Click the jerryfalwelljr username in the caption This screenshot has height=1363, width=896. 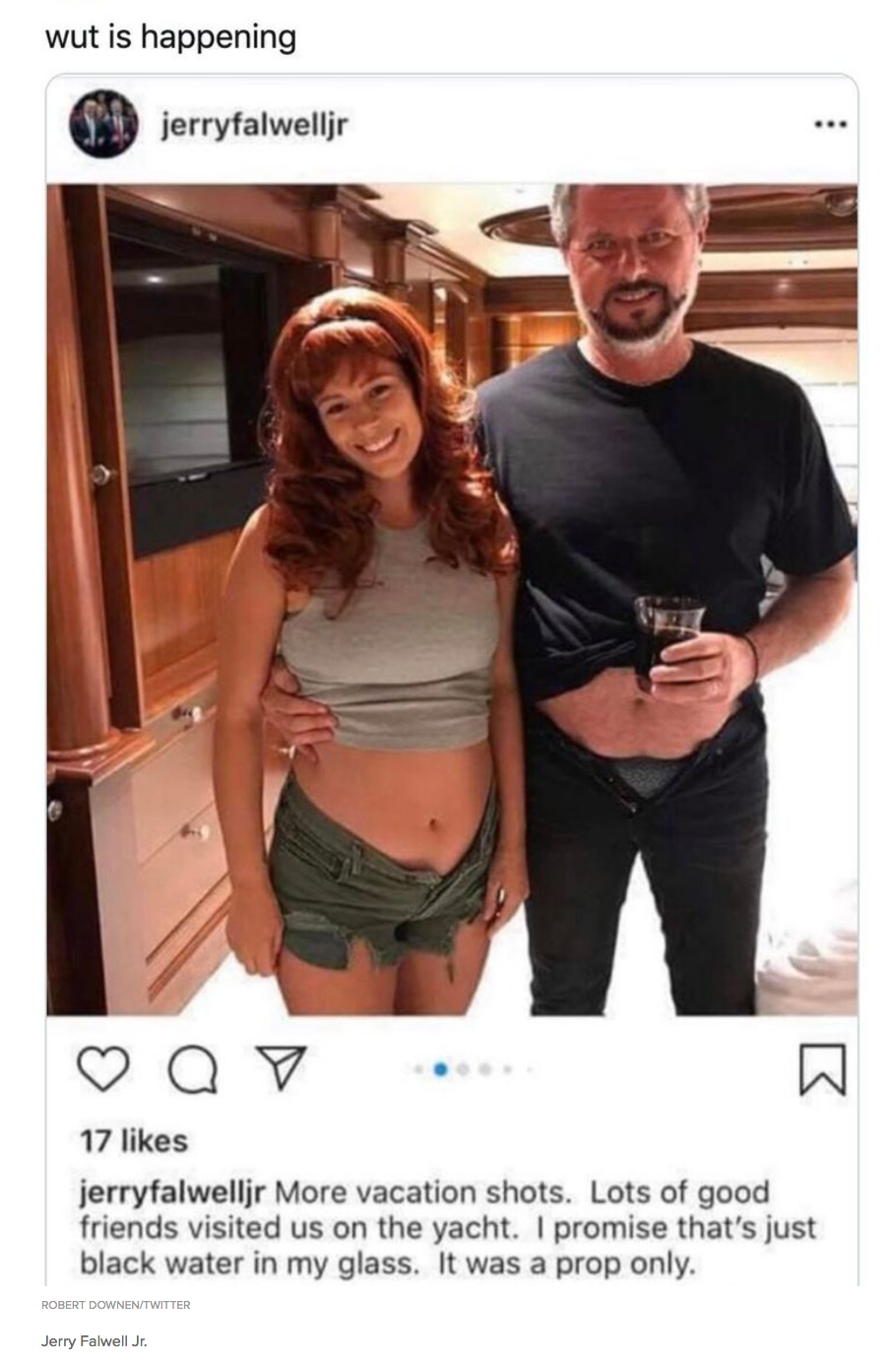[172, 1192]
